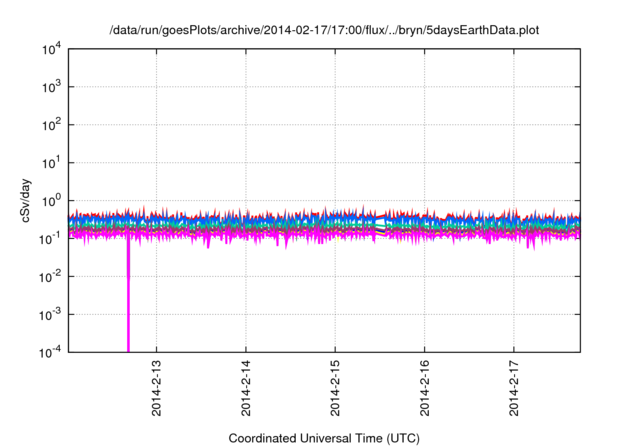Screen dimensions: 640x448
Task: Click the 10^-4 y-axis tick label
Action: [50, 352]
